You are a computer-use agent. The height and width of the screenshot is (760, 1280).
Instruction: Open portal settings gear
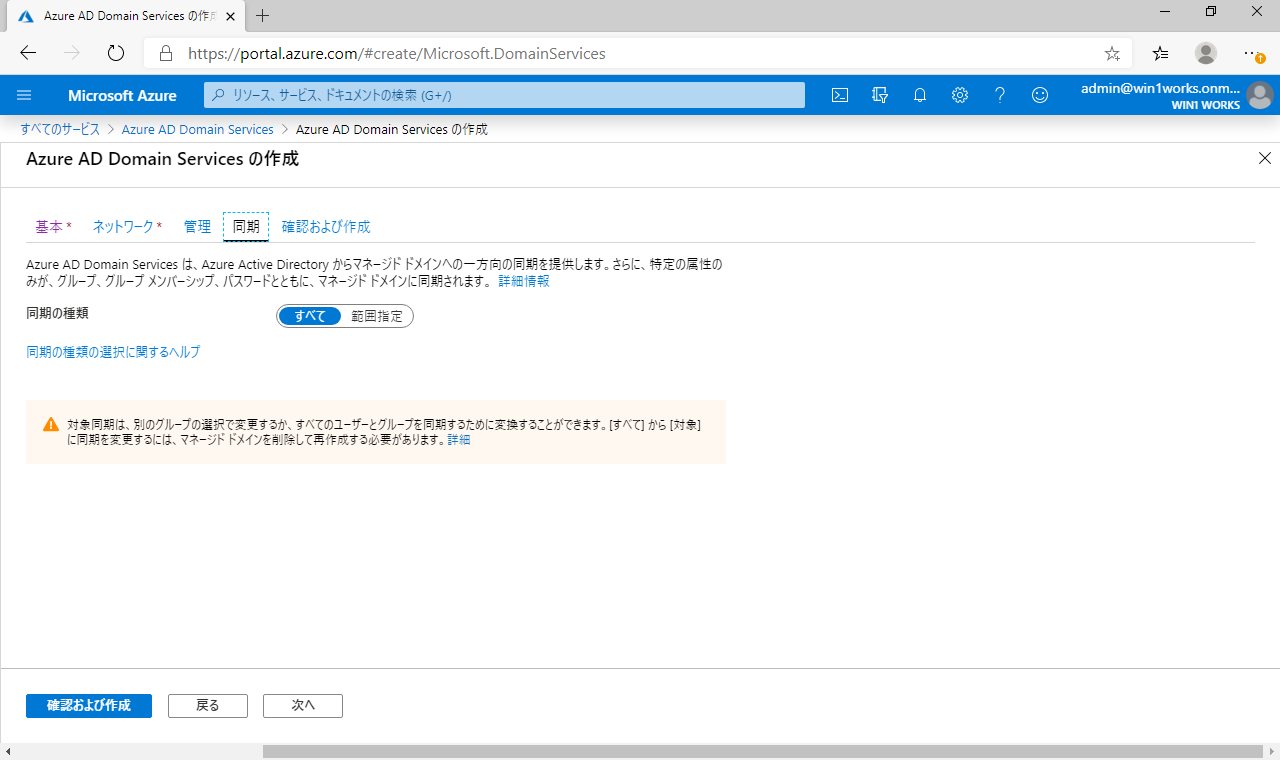[x=960, y=95]
